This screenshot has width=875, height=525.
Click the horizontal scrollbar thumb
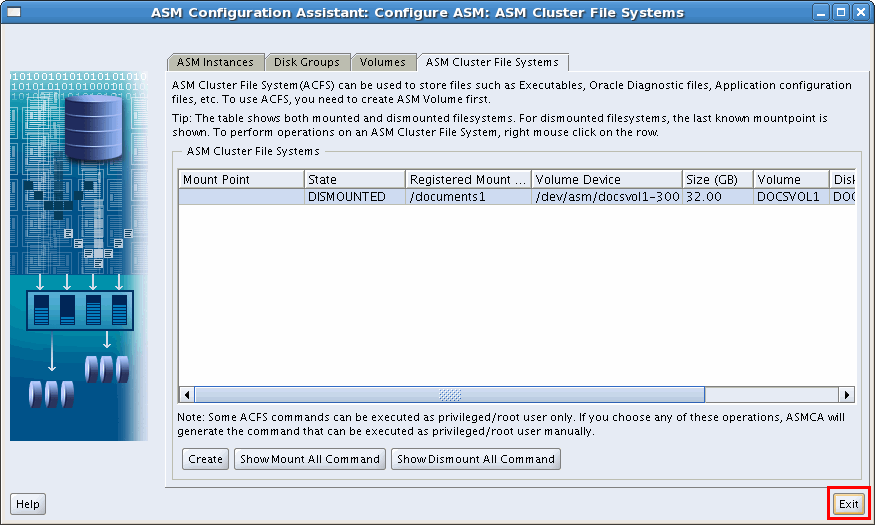[450, 394]
